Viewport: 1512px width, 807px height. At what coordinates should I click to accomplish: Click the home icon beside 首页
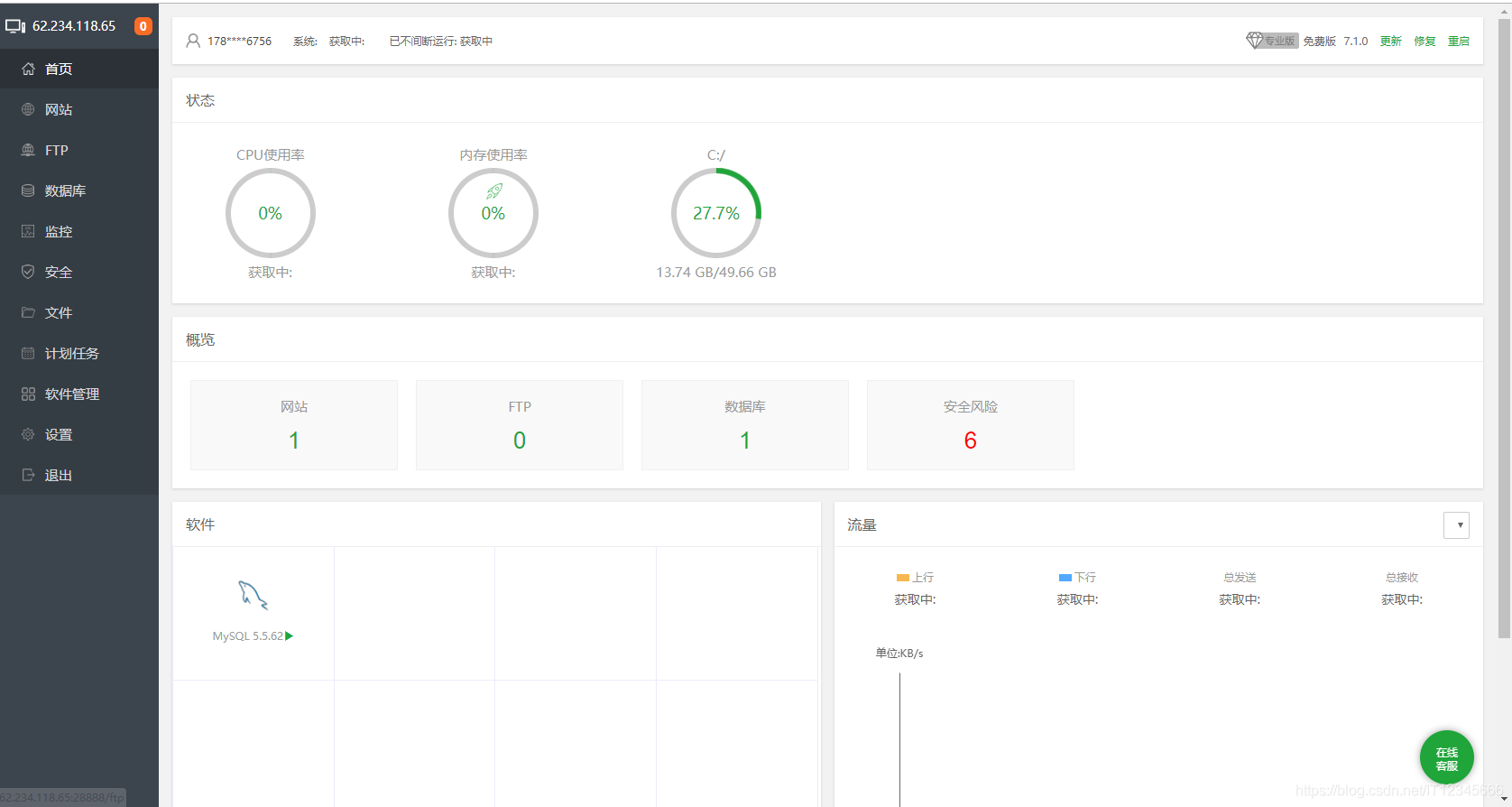tap(28, 69)
